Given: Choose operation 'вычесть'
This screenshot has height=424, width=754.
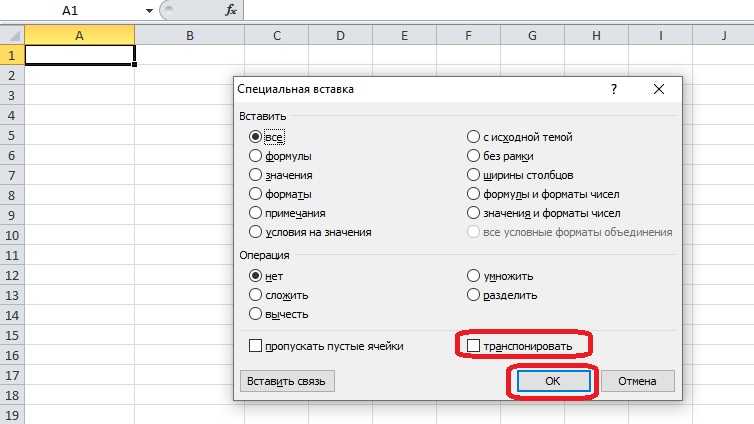Looking at the screenshot, I should click(255, 314).
